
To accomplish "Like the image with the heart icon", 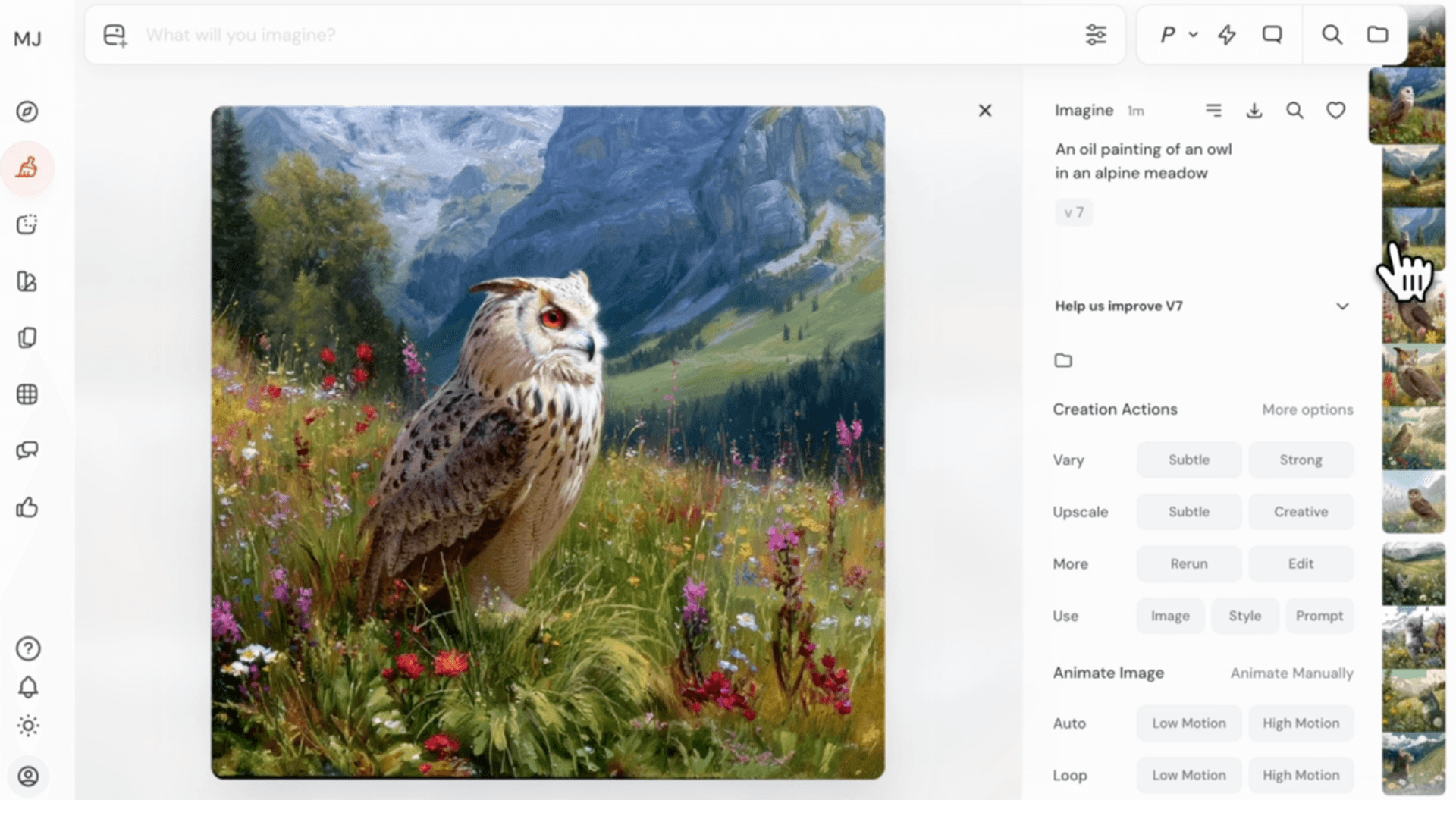I will coord(1335,111).
